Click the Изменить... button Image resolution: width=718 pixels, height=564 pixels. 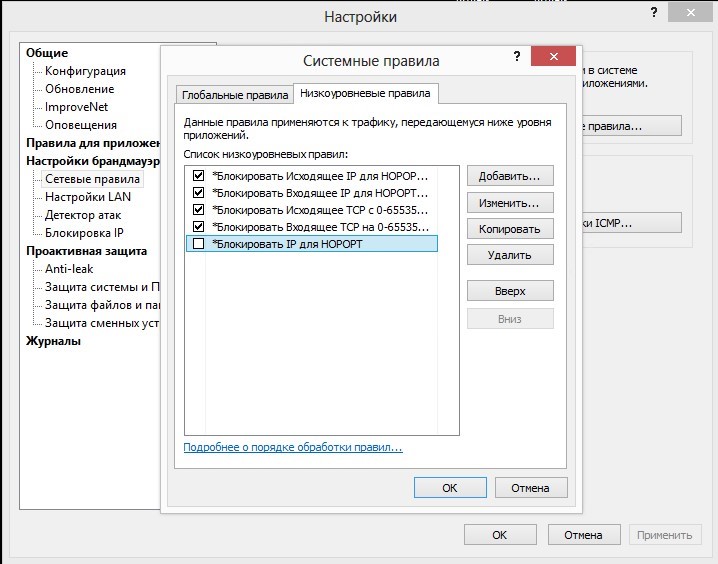[x=510, y=203]
